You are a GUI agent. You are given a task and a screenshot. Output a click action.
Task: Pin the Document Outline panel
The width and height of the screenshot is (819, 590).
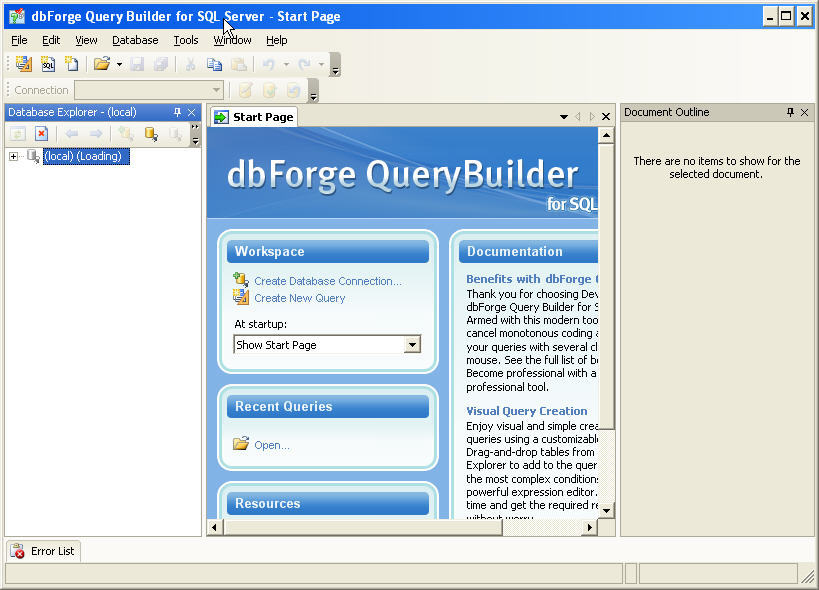[790, 112]
